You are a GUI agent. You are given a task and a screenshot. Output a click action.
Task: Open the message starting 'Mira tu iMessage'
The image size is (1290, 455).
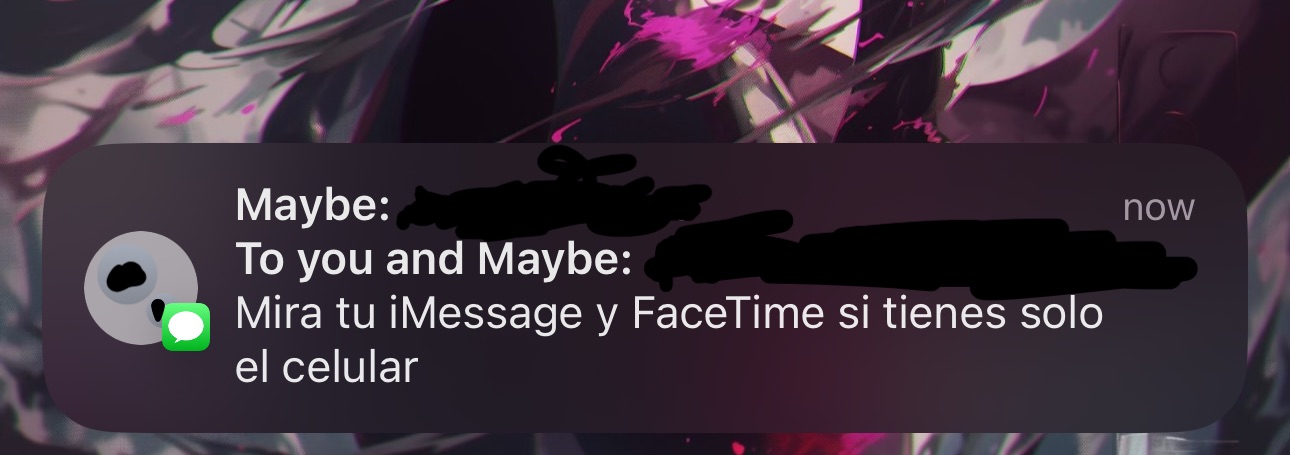(x=668, y=341)
